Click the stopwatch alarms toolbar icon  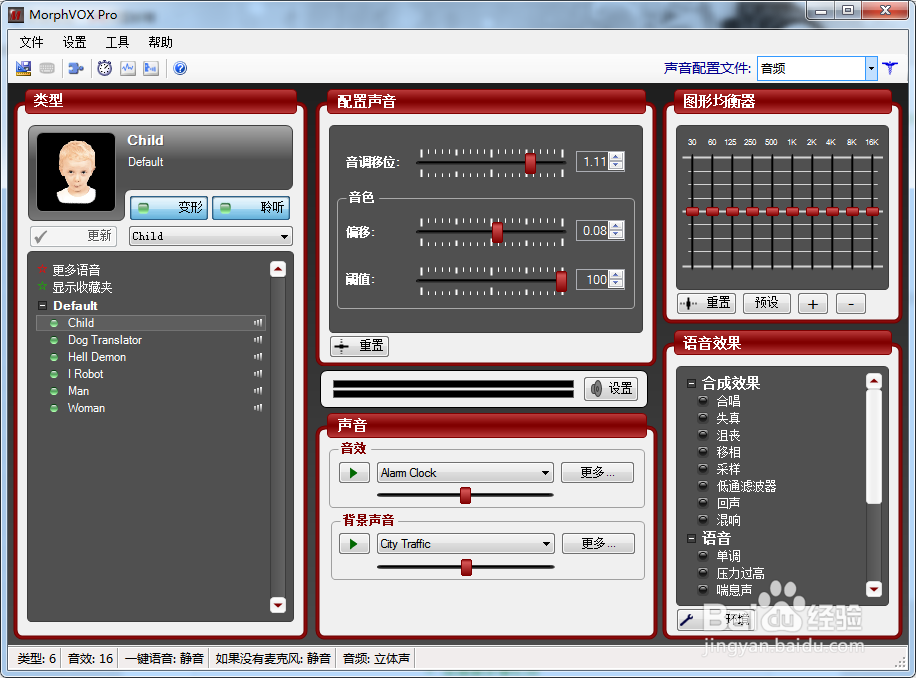tap(104, 68)
